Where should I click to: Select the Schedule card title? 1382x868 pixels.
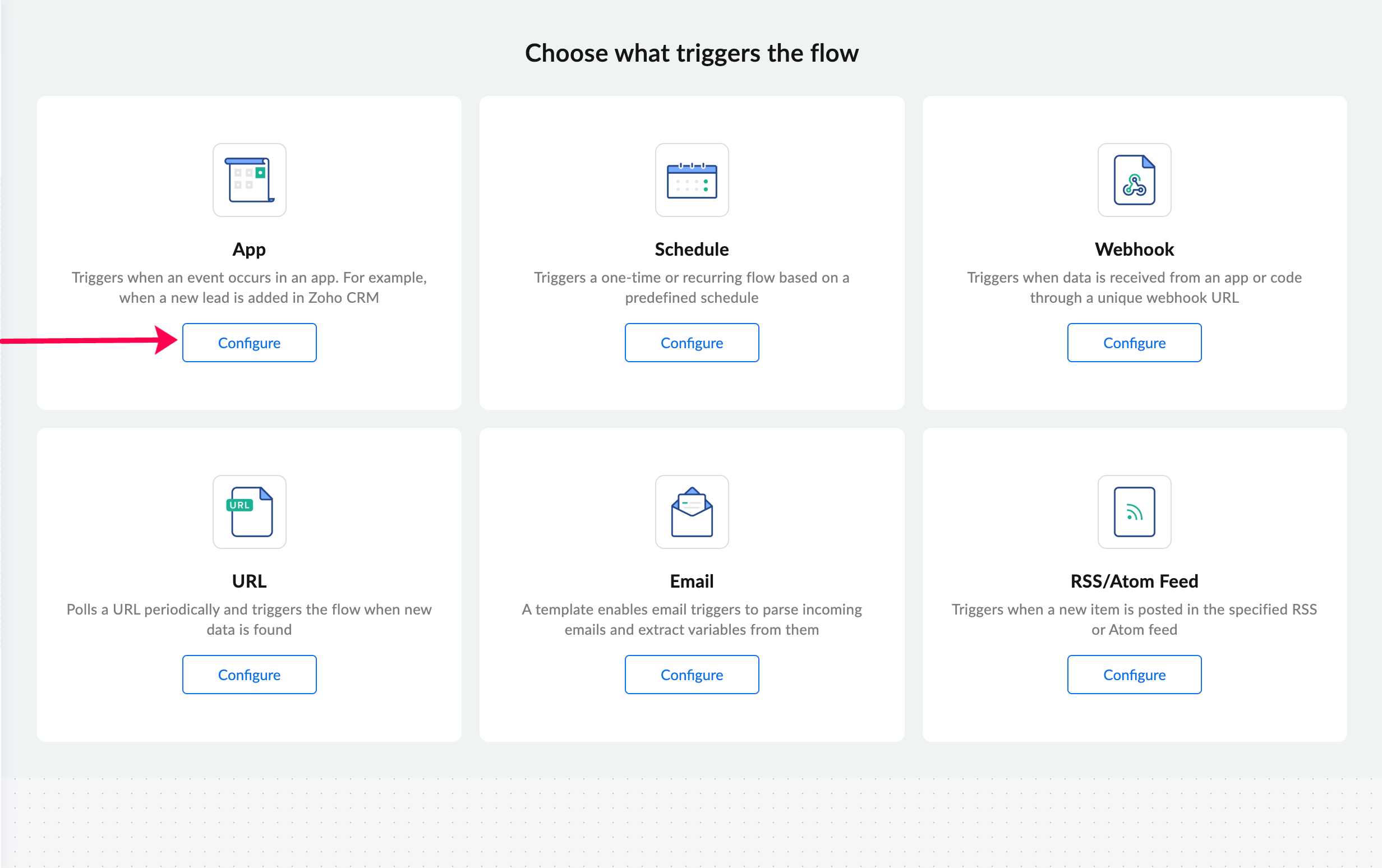(692, 250)
